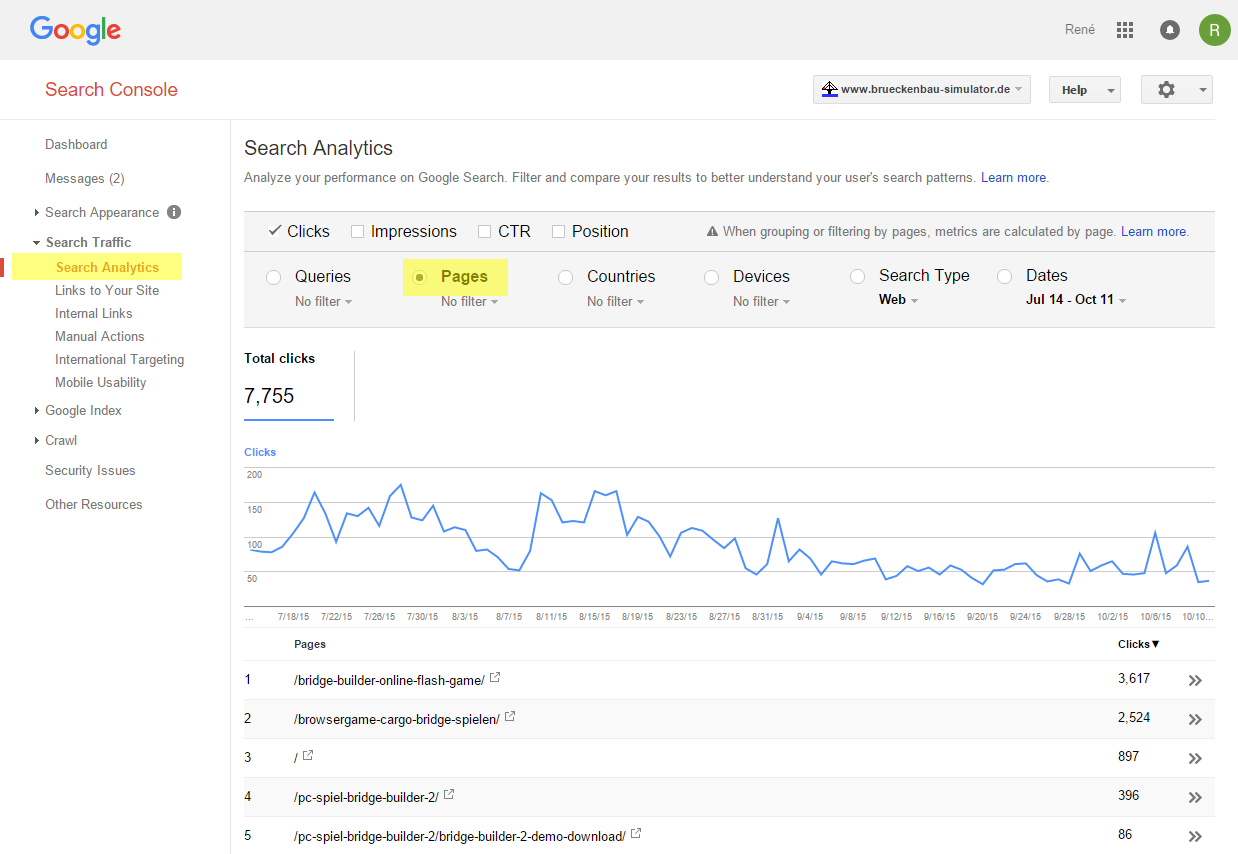Open external link icon for /bridge-builder-online-flash-game/

[495, 678]
